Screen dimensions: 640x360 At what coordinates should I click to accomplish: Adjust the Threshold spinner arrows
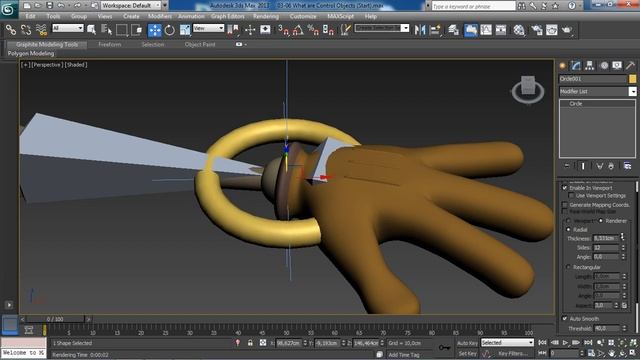pyautogui.click(x=624, y=328)
